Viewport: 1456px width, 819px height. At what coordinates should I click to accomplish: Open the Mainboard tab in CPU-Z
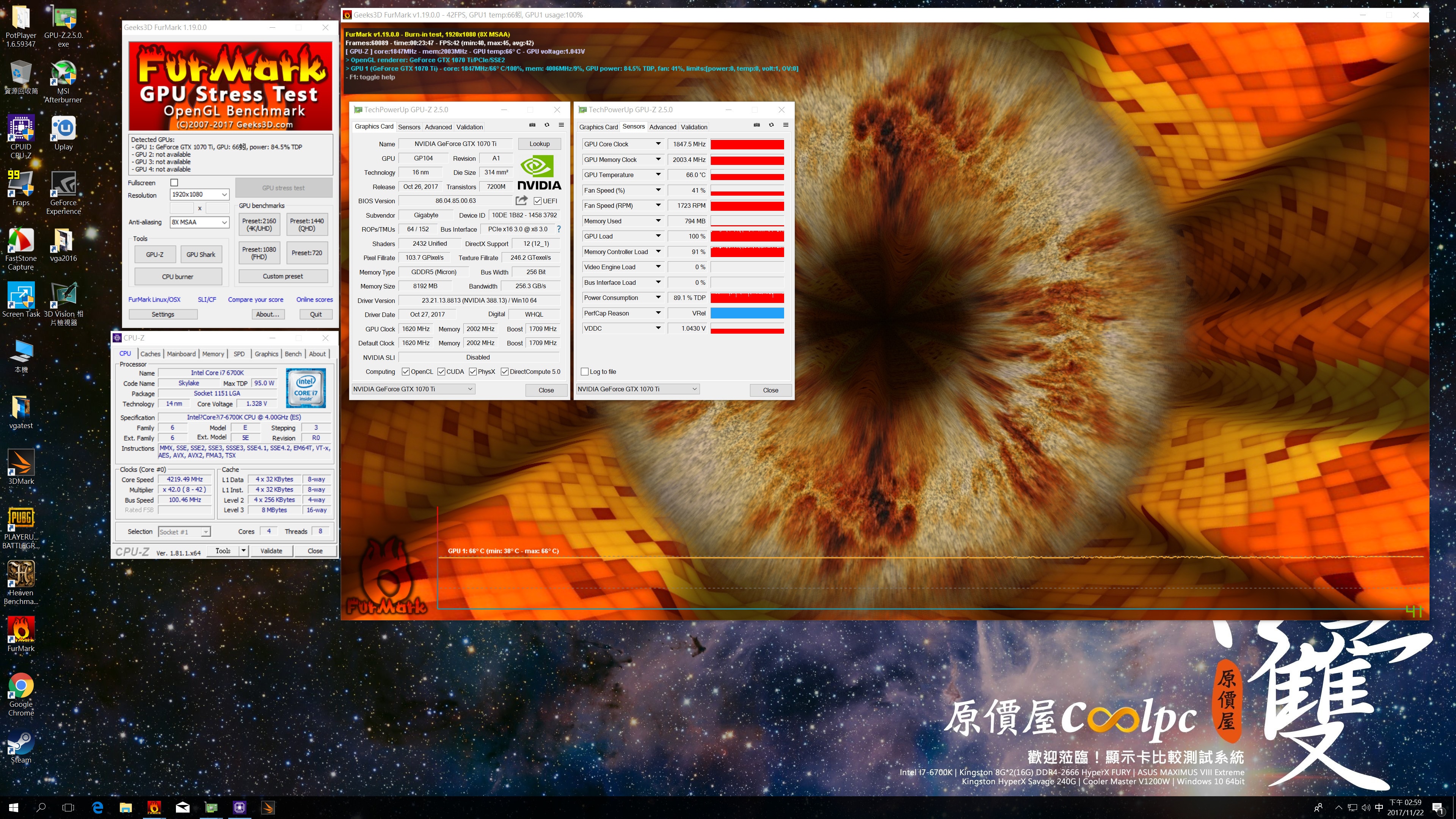point(182,354)
